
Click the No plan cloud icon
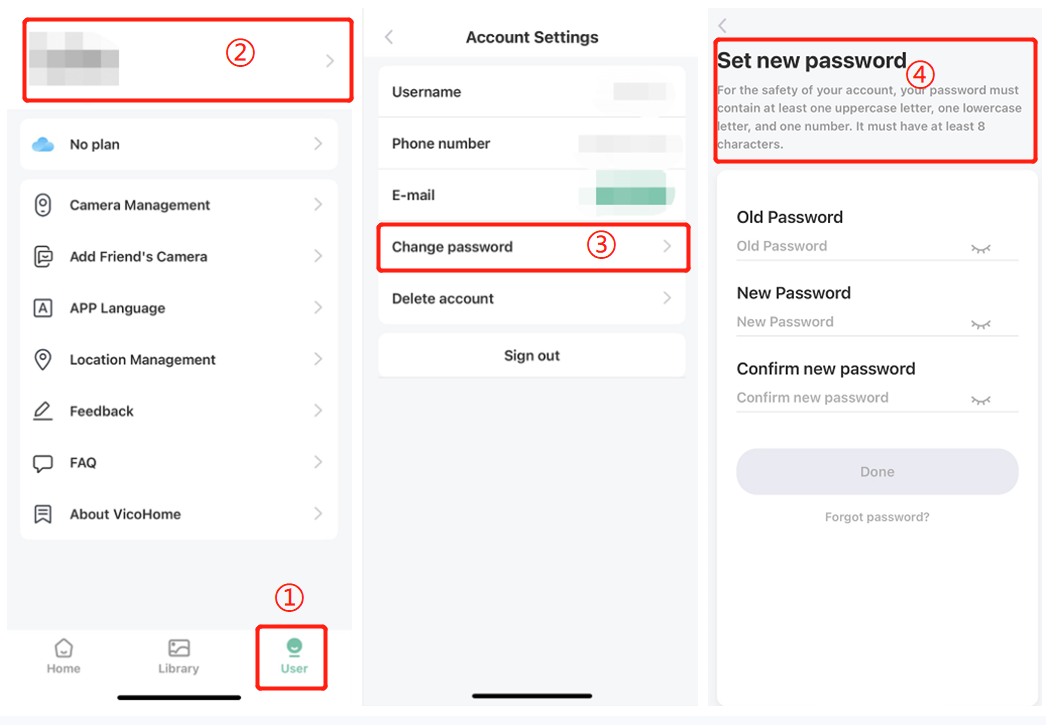(43, 144)
